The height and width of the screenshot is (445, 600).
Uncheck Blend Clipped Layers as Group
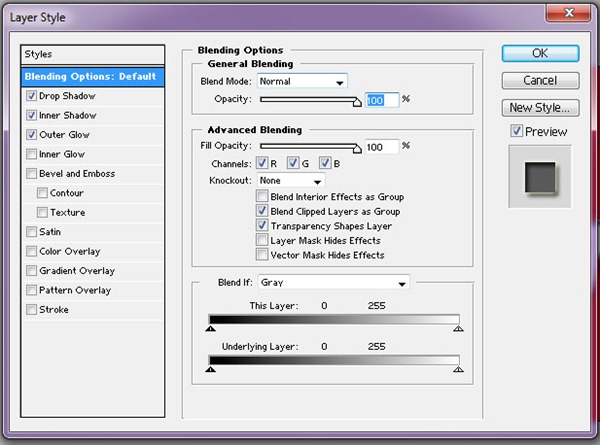pos(262,211)
